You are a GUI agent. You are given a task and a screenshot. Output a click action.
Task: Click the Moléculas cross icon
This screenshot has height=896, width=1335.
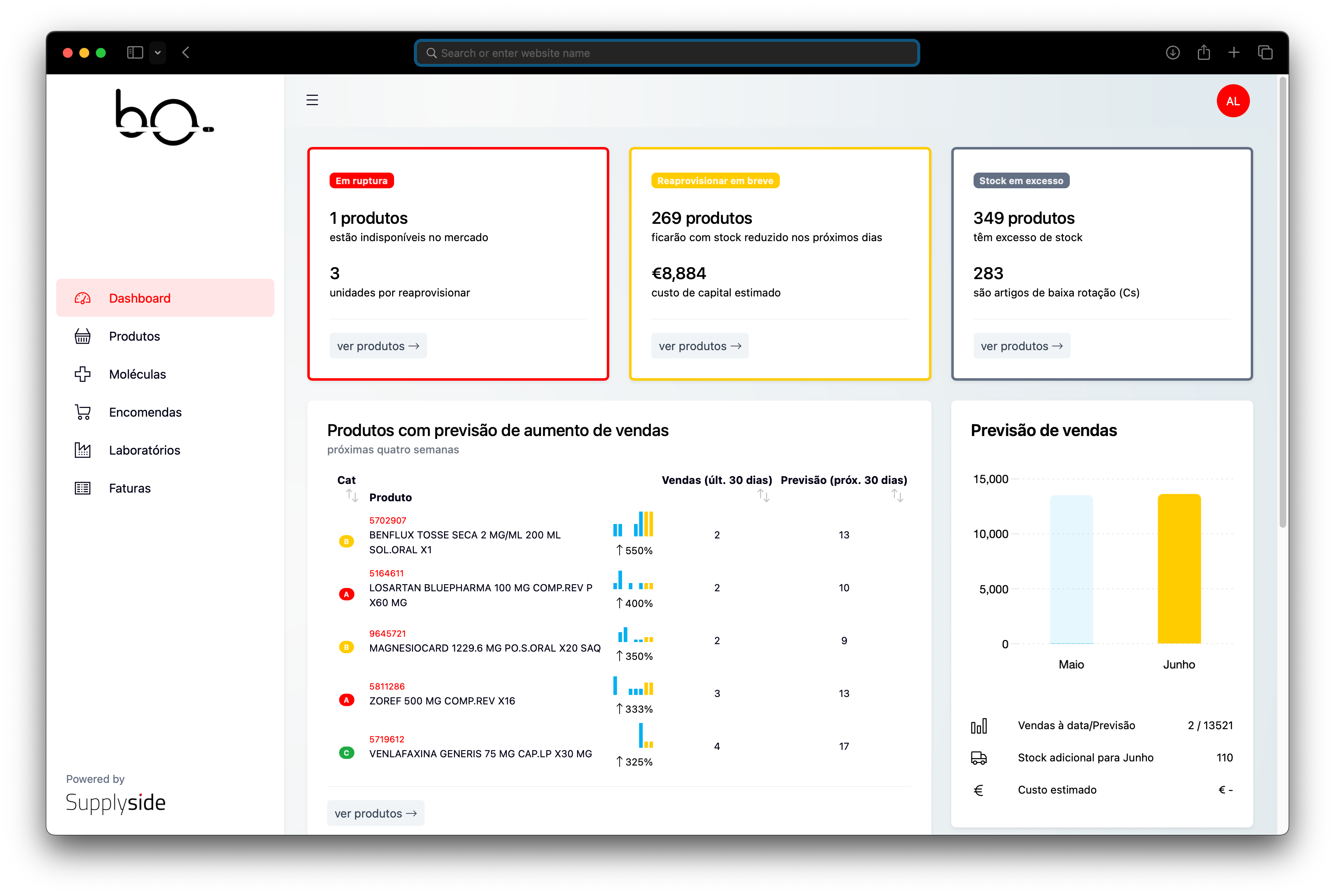[83, 374]
